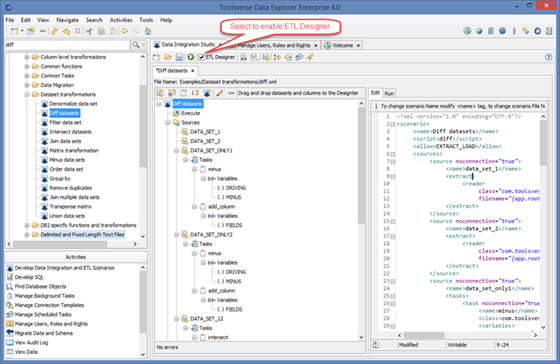Select Transpose matrix in scenario tree

(70, 207)
